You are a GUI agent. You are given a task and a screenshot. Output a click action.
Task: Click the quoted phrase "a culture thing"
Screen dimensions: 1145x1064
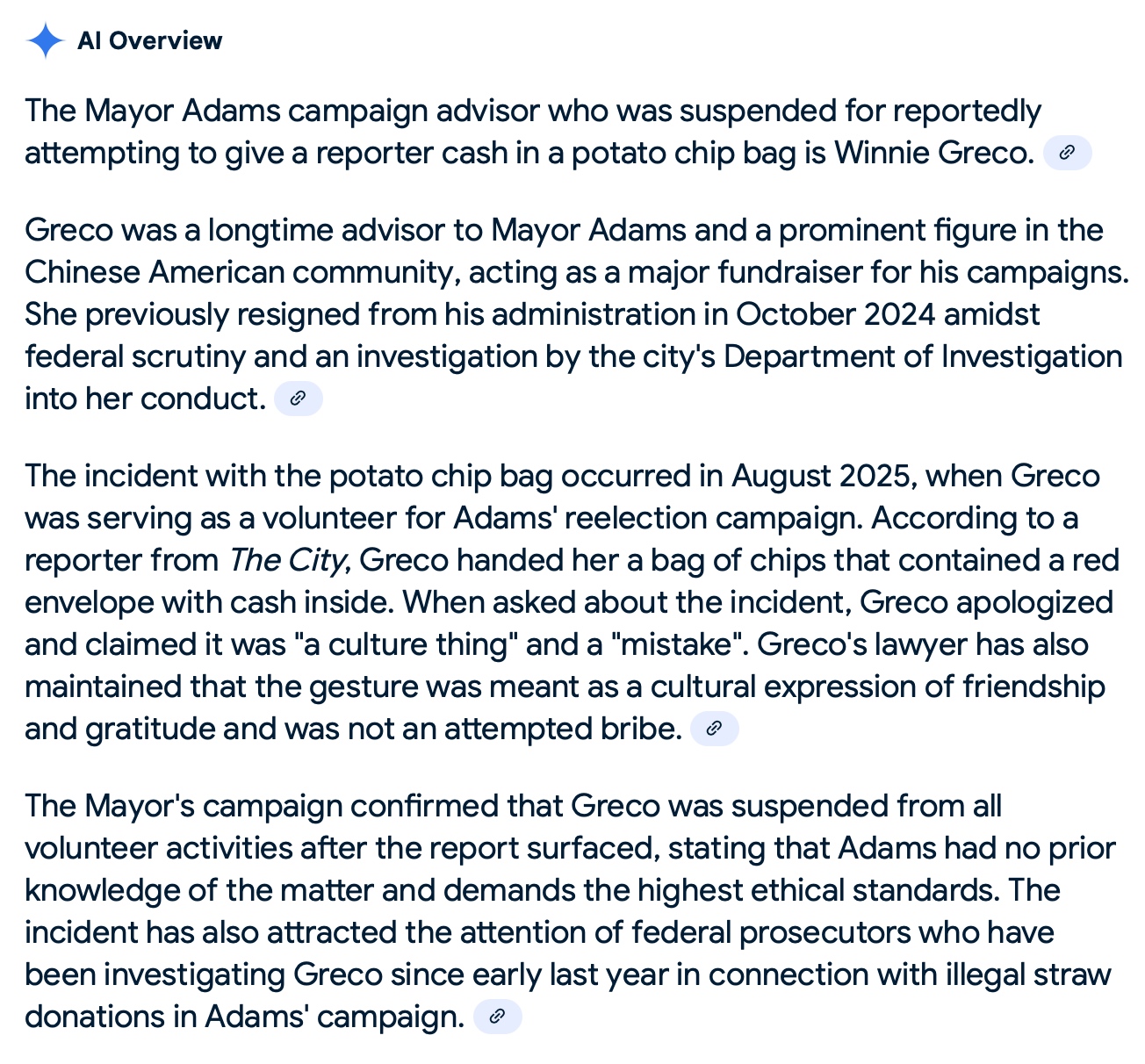(406, 644)
